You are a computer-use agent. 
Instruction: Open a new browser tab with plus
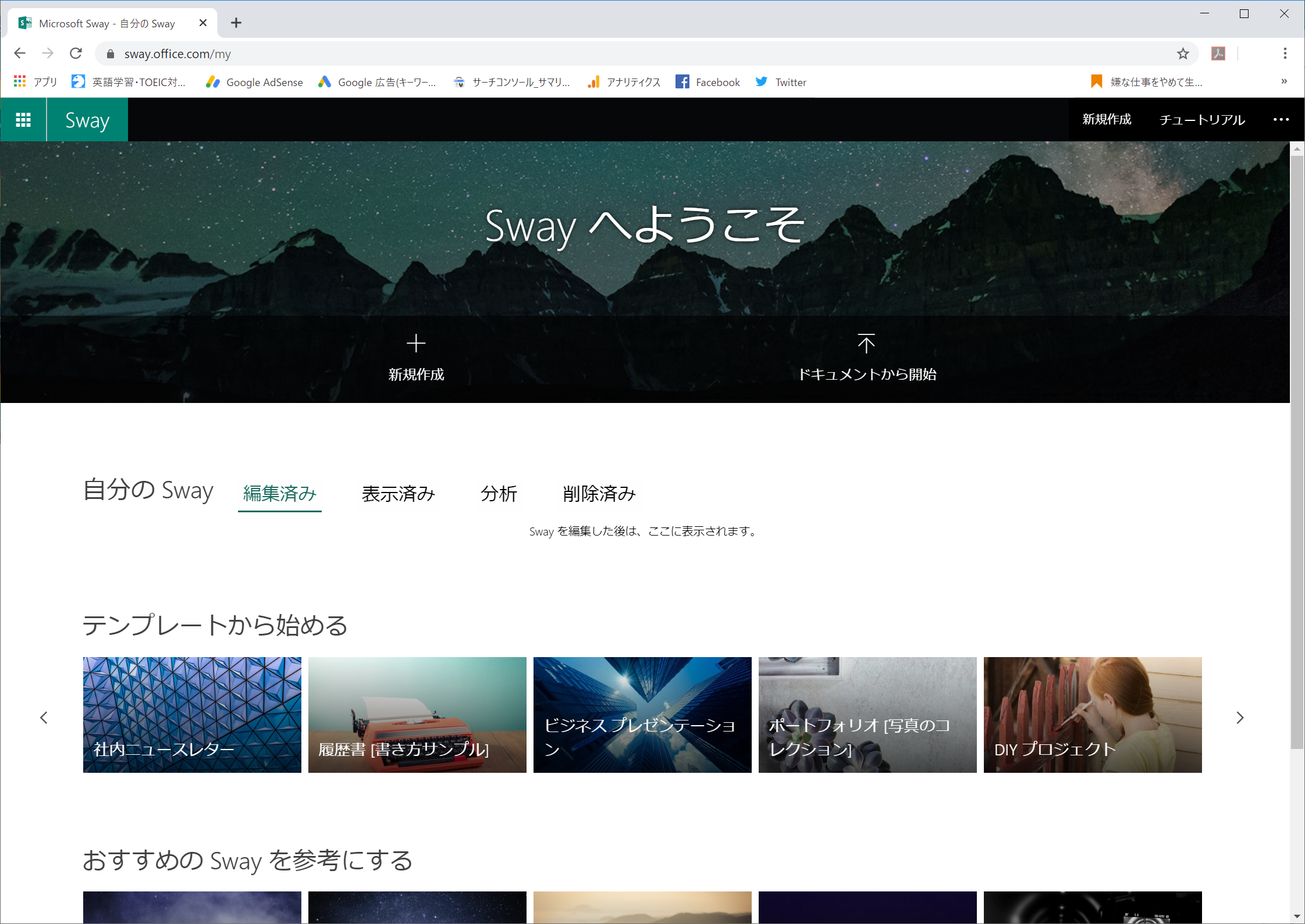(236, 23)
